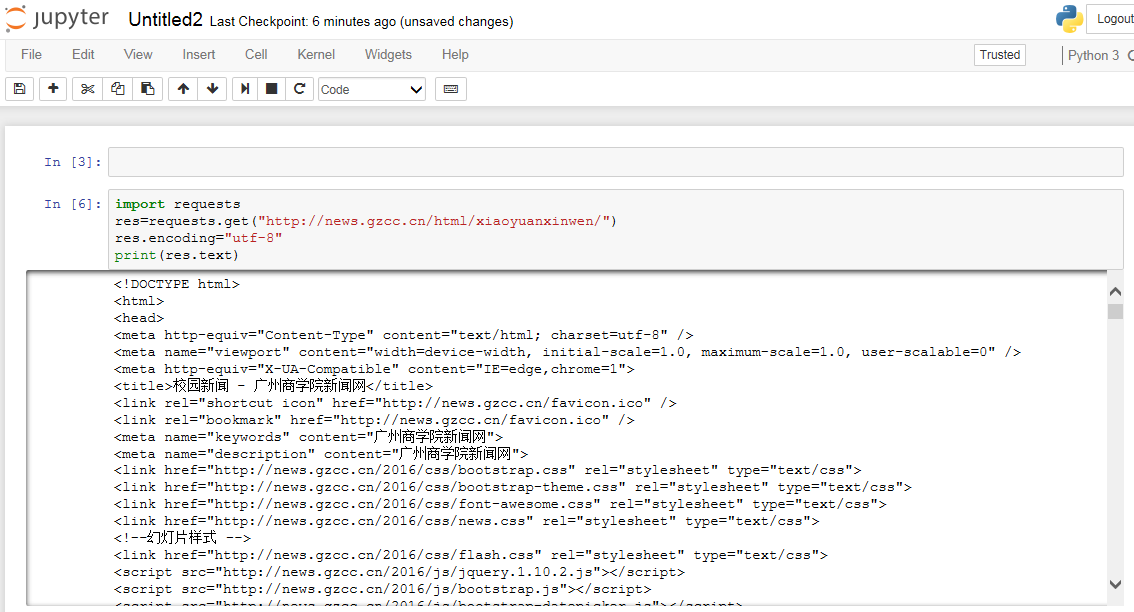
Task: Click the viewport meta tag output line
Action: click(x=567, y=352)
